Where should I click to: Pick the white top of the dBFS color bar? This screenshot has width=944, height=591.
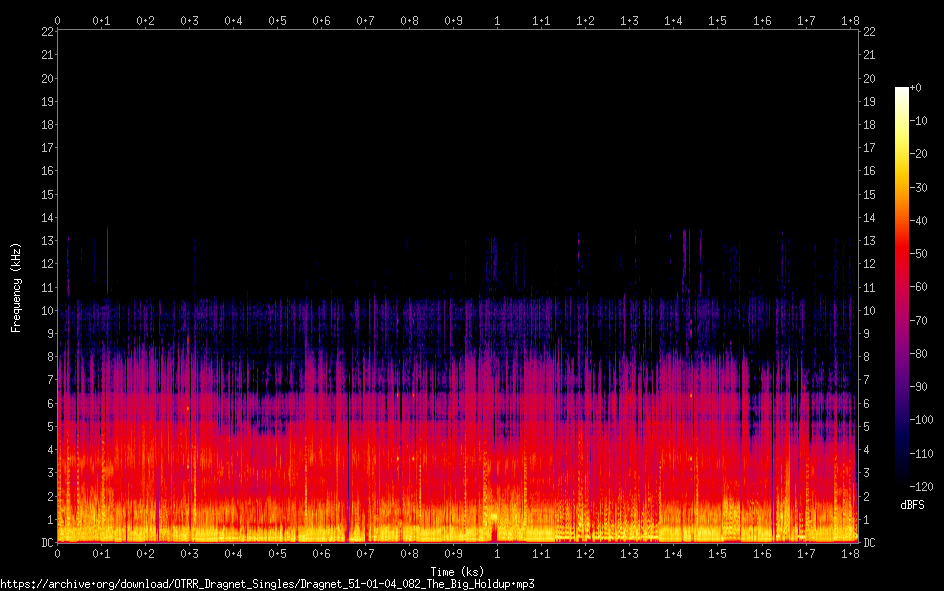[902, 93]
